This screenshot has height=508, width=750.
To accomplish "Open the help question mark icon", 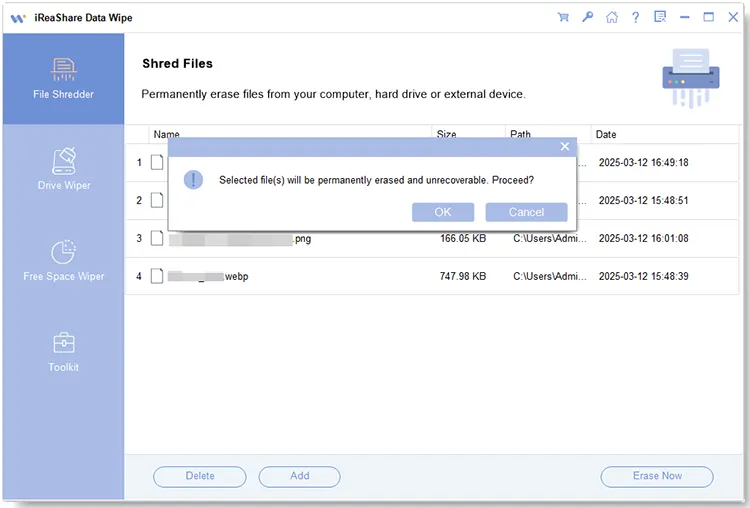I will [x=635, y=17].
